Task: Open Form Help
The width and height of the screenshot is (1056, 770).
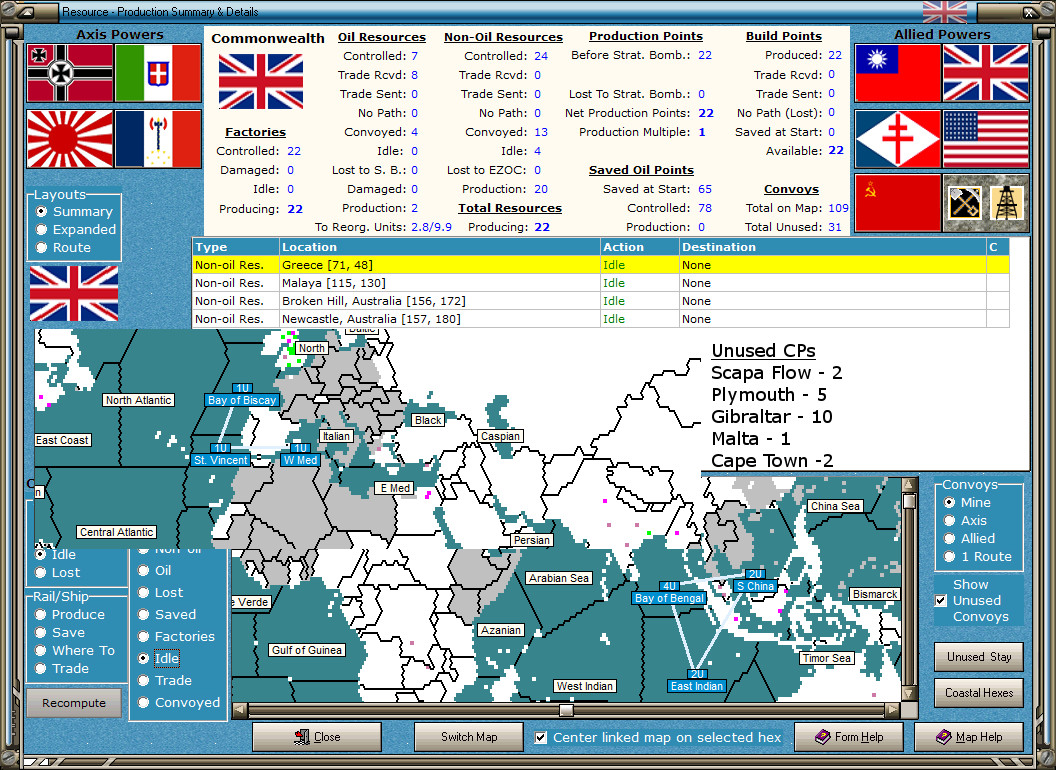Action: 849,737
